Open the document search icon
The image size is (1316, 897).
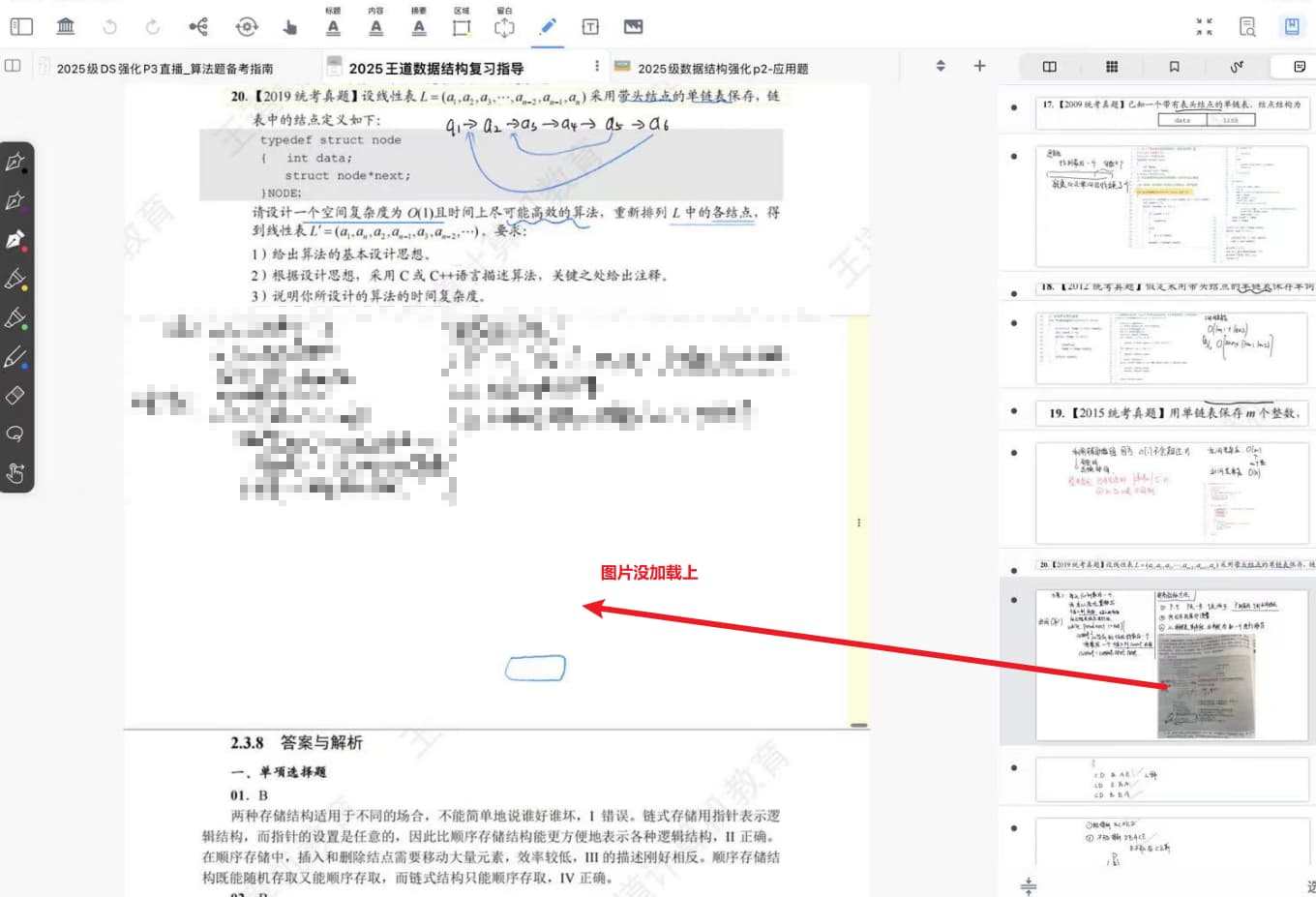[1247, 26]
